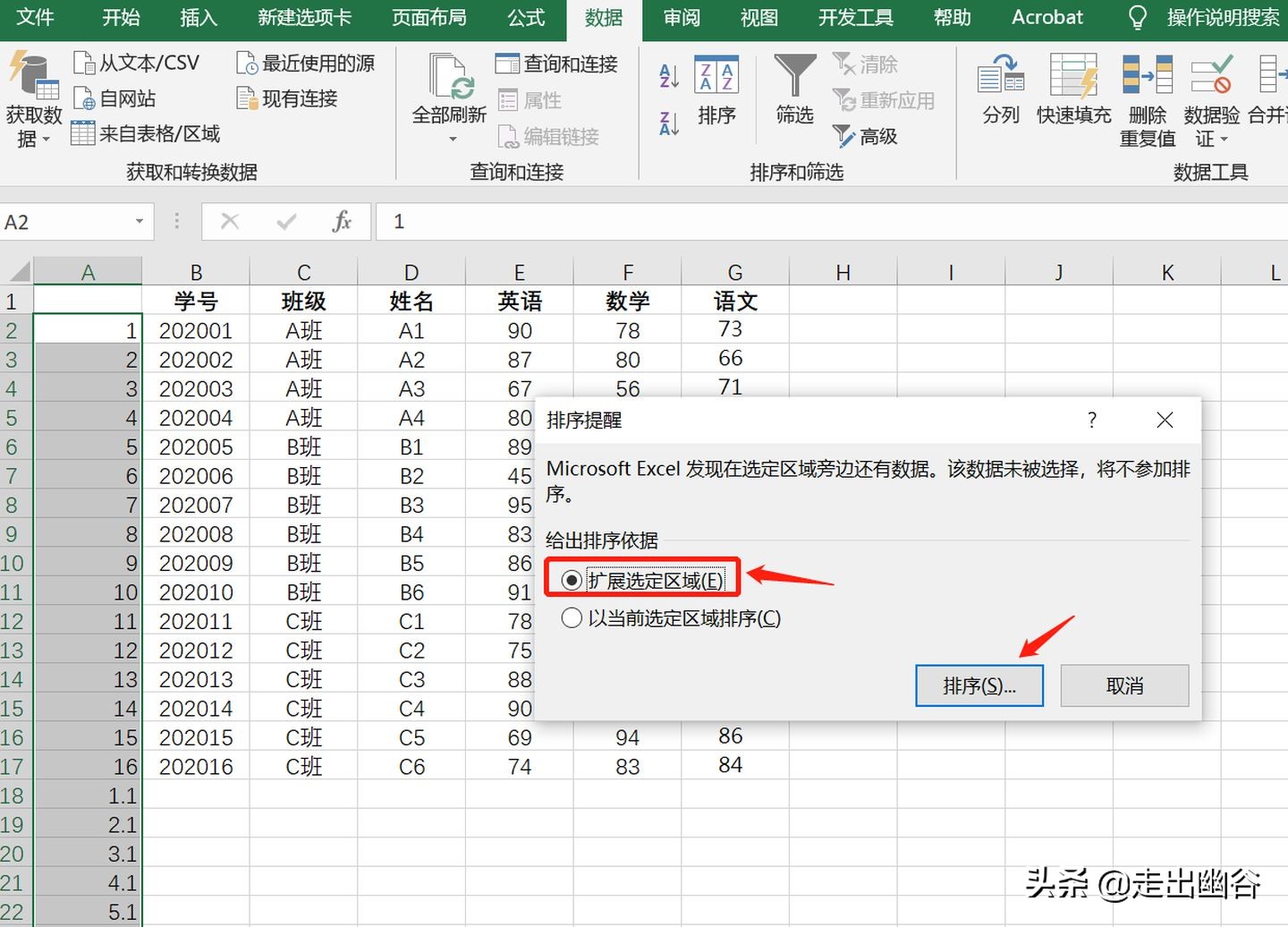The image size is (1288, 927).
Task: Select column G header
Action: click(735, 272)
